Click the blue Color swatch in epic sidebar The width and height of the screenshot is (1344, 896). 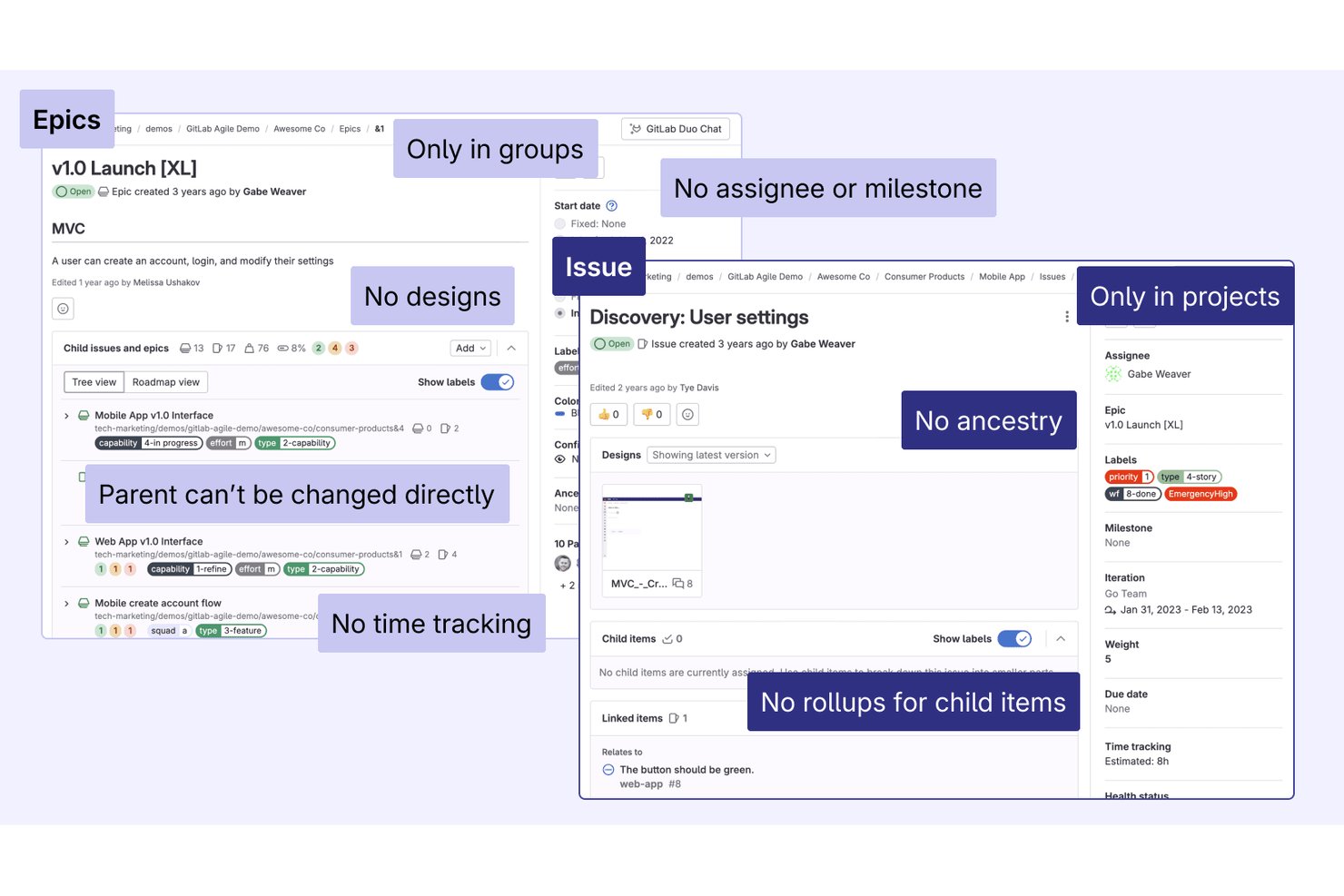(560, 414)
